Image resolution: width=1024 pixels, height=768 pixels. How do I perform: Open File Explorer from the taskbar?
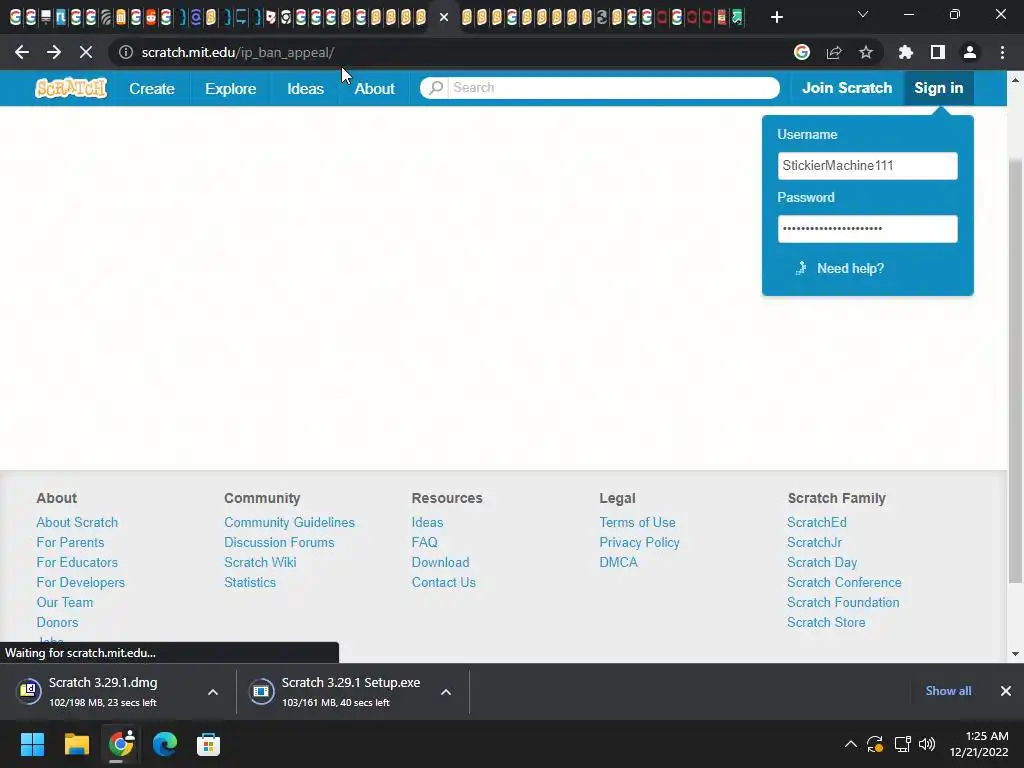click(x=76, y=744)
